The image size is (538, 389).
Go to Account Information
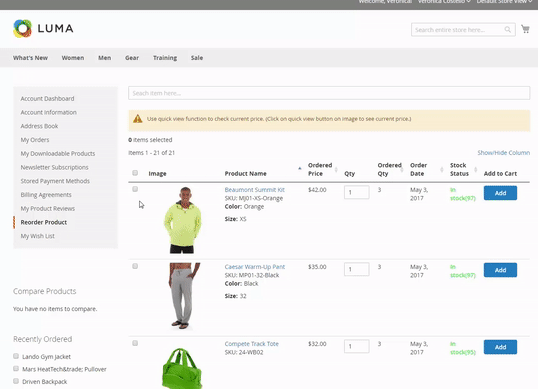point(48,113)
